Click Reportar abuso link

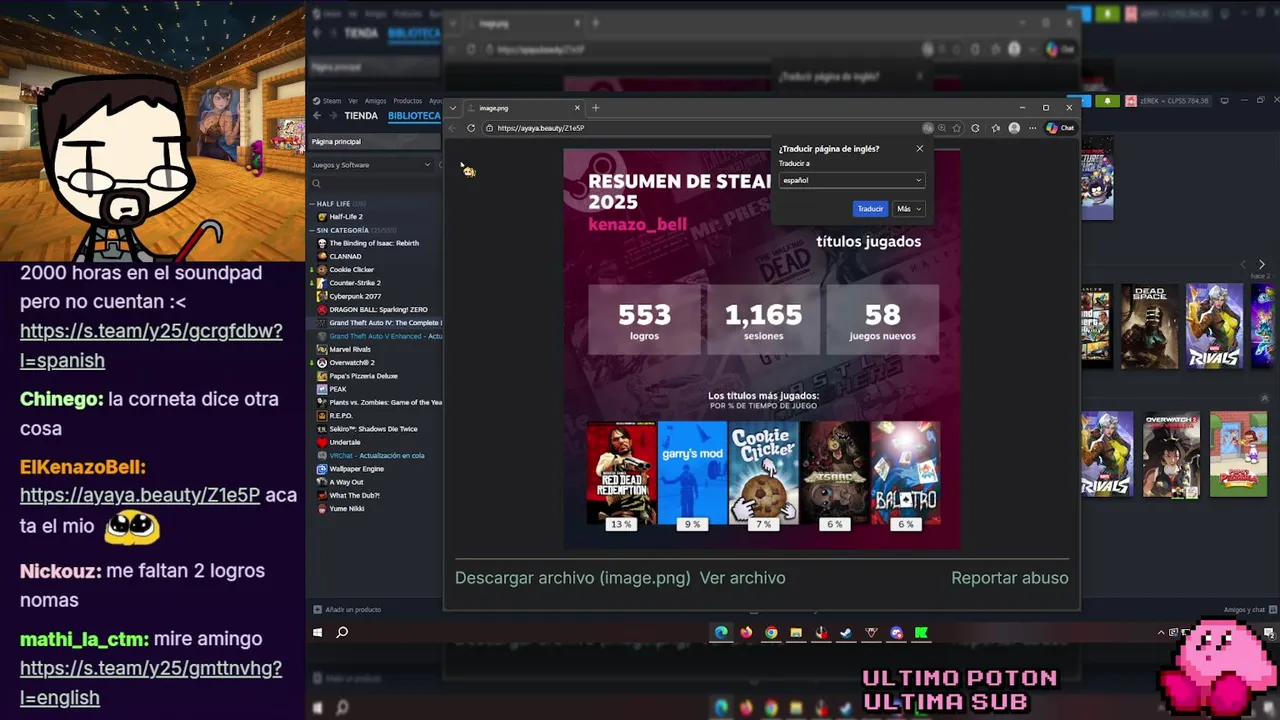[1010, 578]
